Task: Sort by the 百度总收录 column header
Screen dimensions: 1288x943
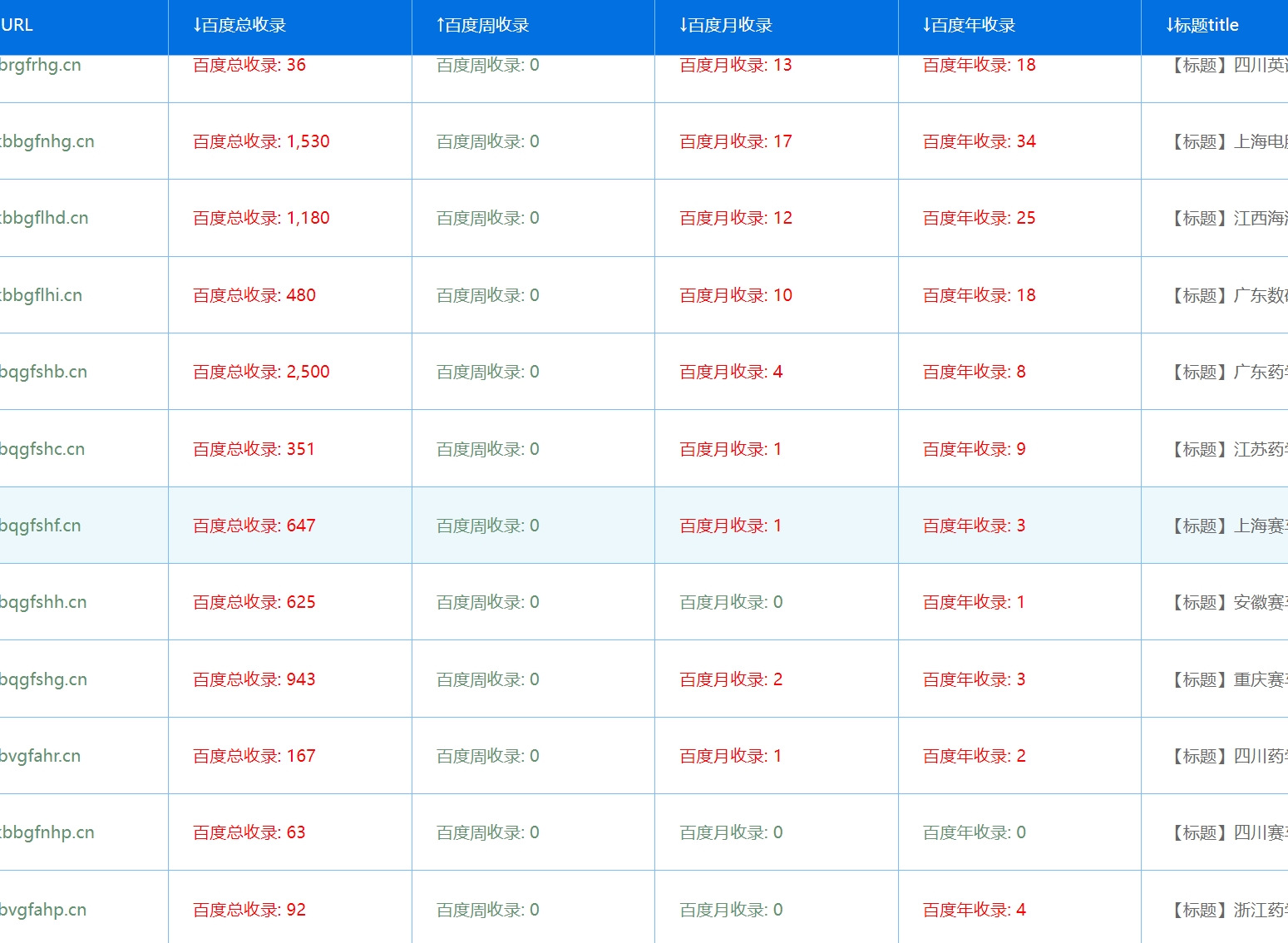Action: [239, 25]
